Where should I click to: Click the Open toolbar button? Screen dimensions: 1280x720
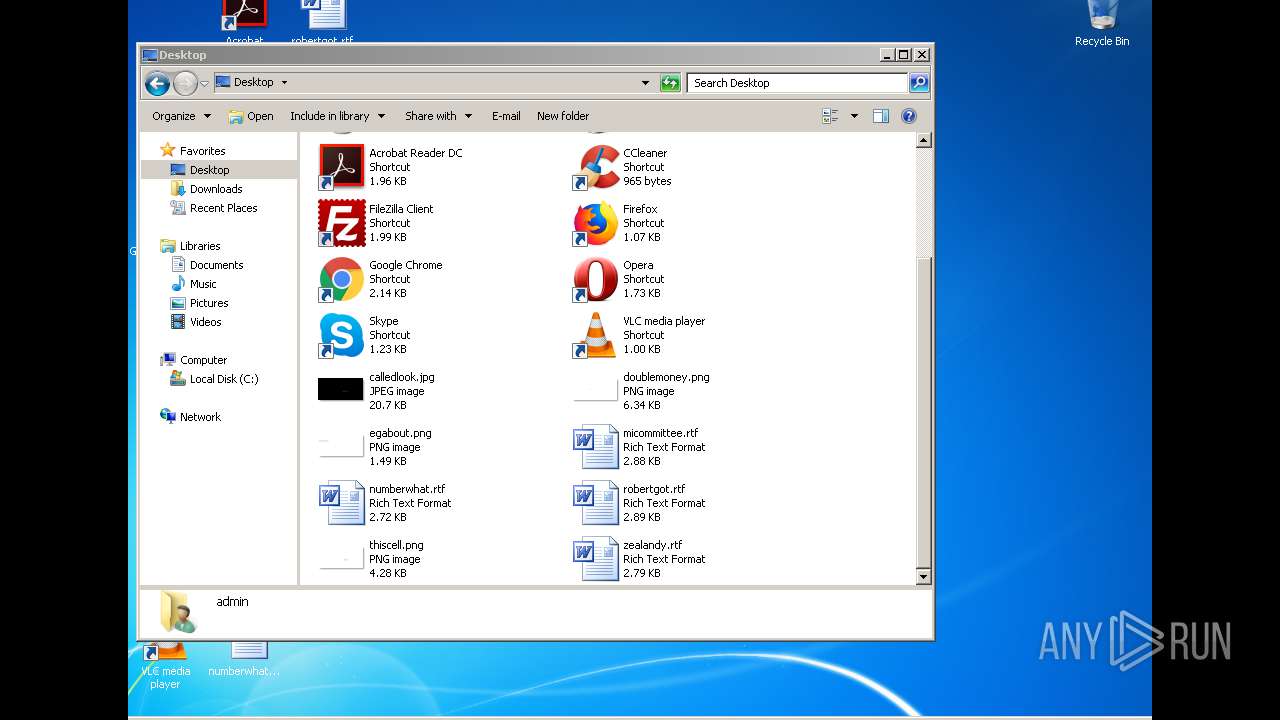[x=250, y=116]
